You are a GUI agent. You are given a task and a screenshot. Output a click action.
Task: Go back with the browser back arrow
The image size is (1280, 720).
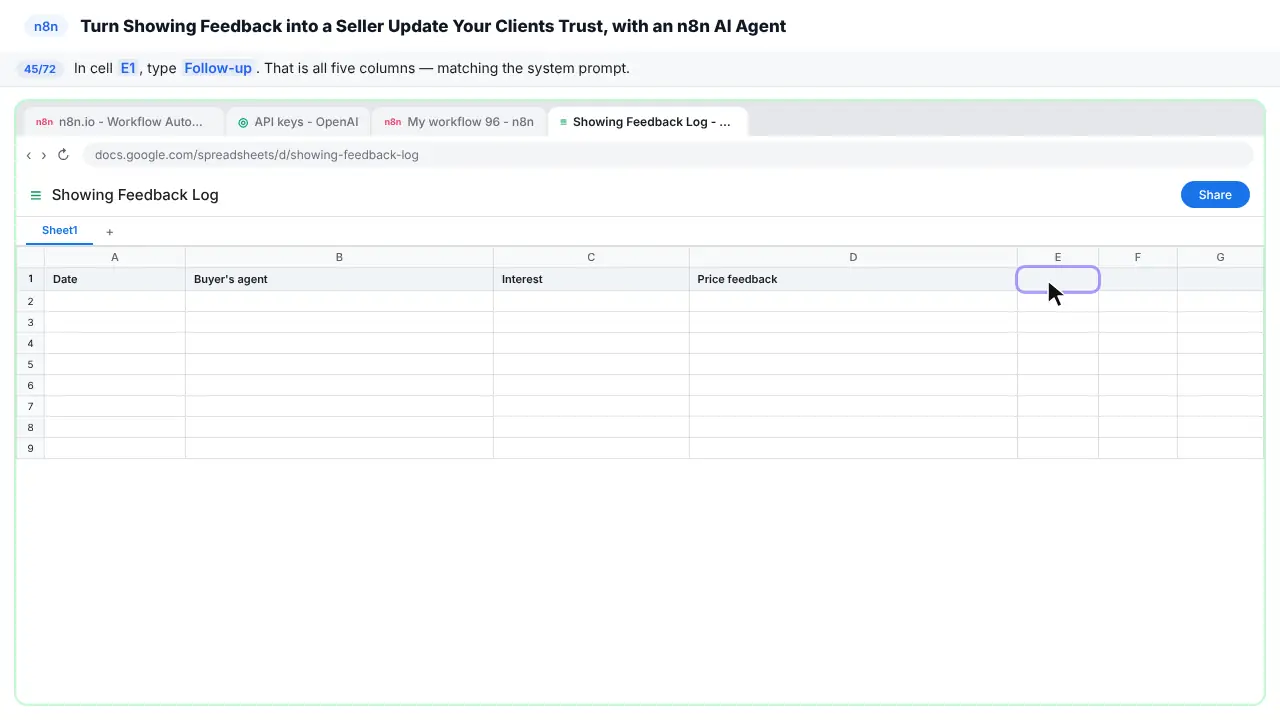tap(29, 155)
